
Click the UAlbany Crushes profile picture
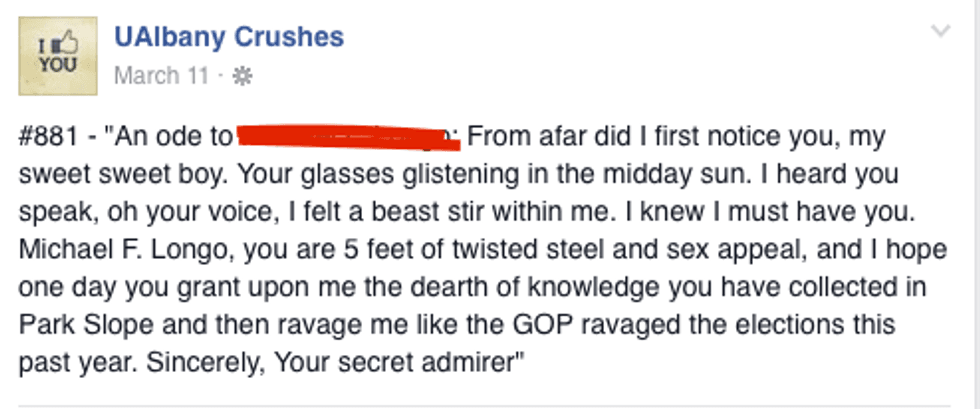pos(58,56)
